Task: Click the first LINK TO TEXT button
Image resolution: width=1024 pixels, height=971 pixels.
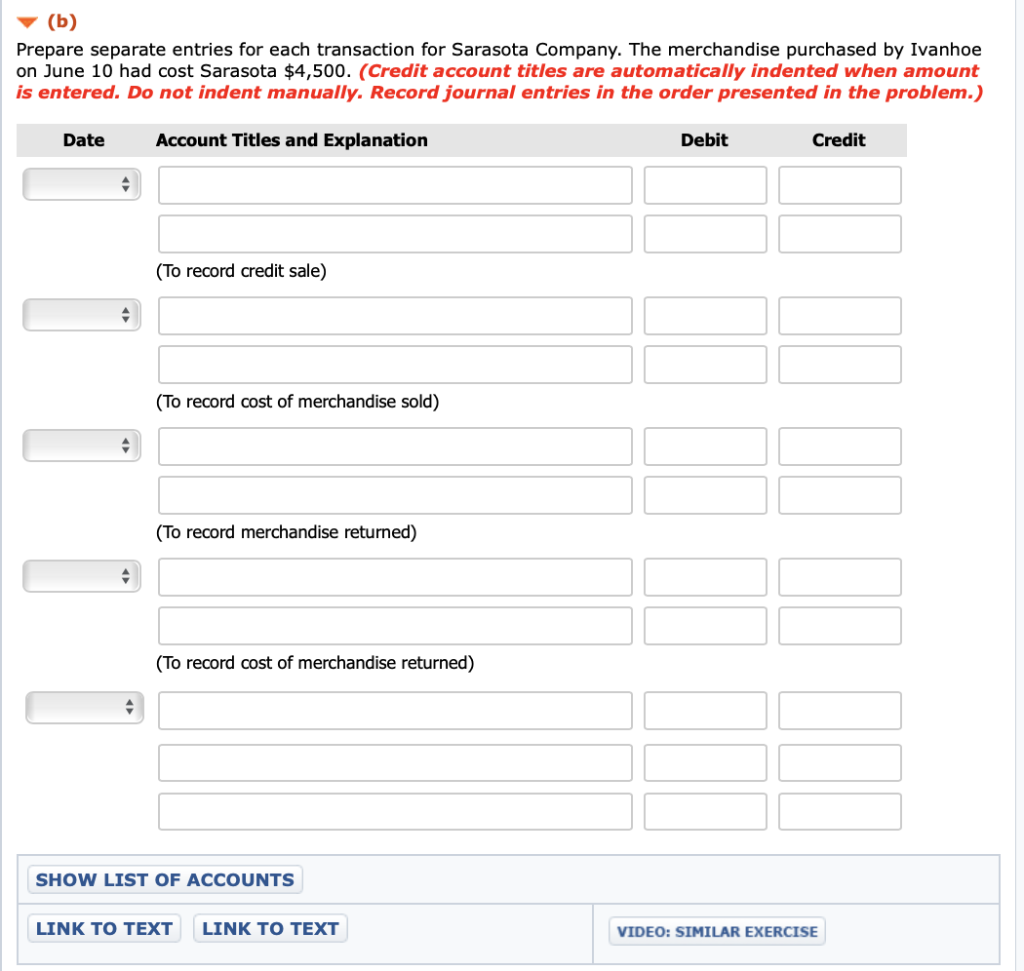Action: tap(103, 928)
